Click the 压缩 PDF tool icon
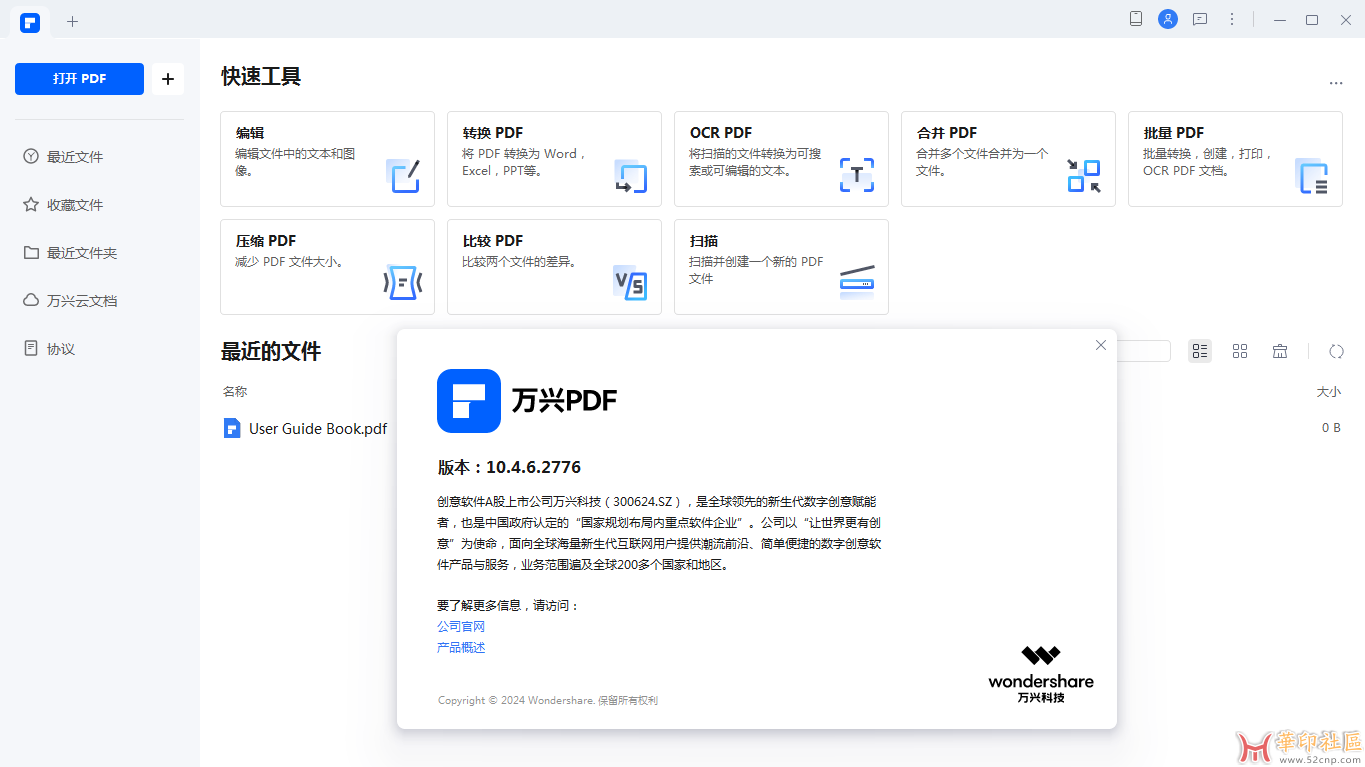Image resolution: width=1365 pixels, height=767 pixels. click(x=403, y=284)
